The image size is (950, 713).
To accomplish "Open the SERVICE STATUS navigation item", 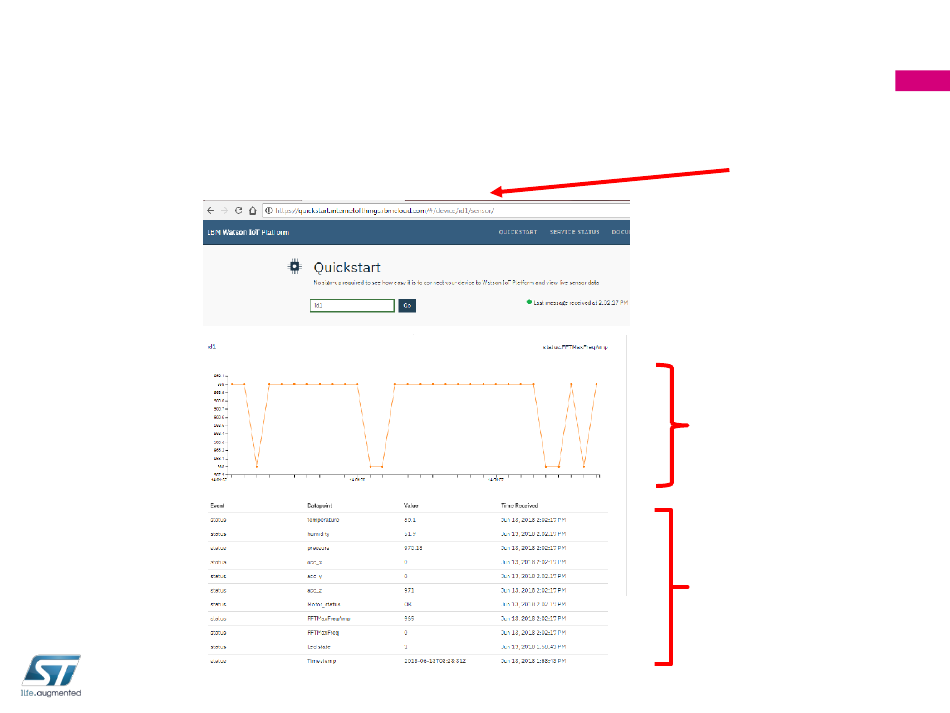I will (x=574, y=233).
